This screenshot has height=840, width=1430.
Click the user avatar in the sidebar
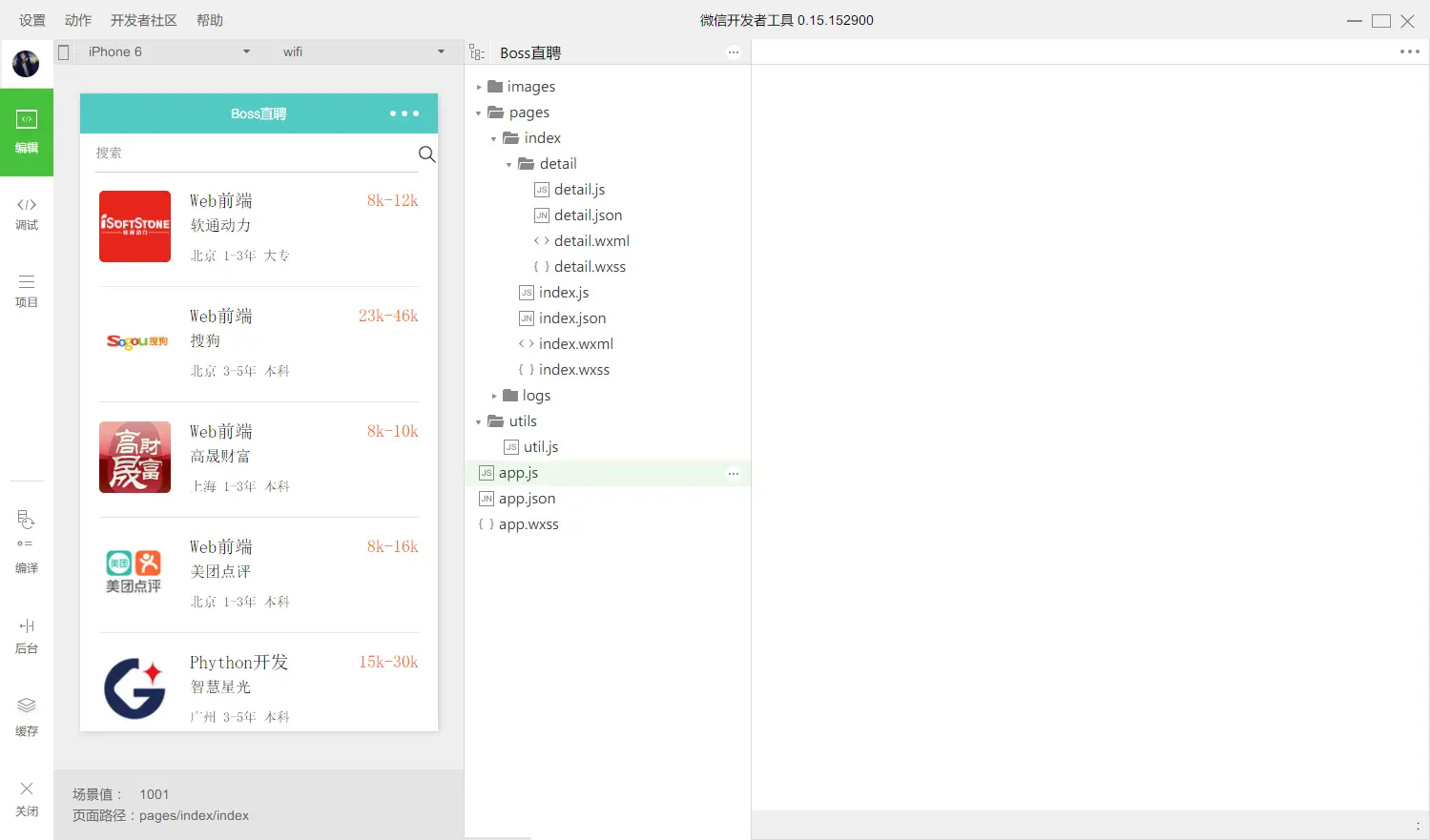coord(26,64)
